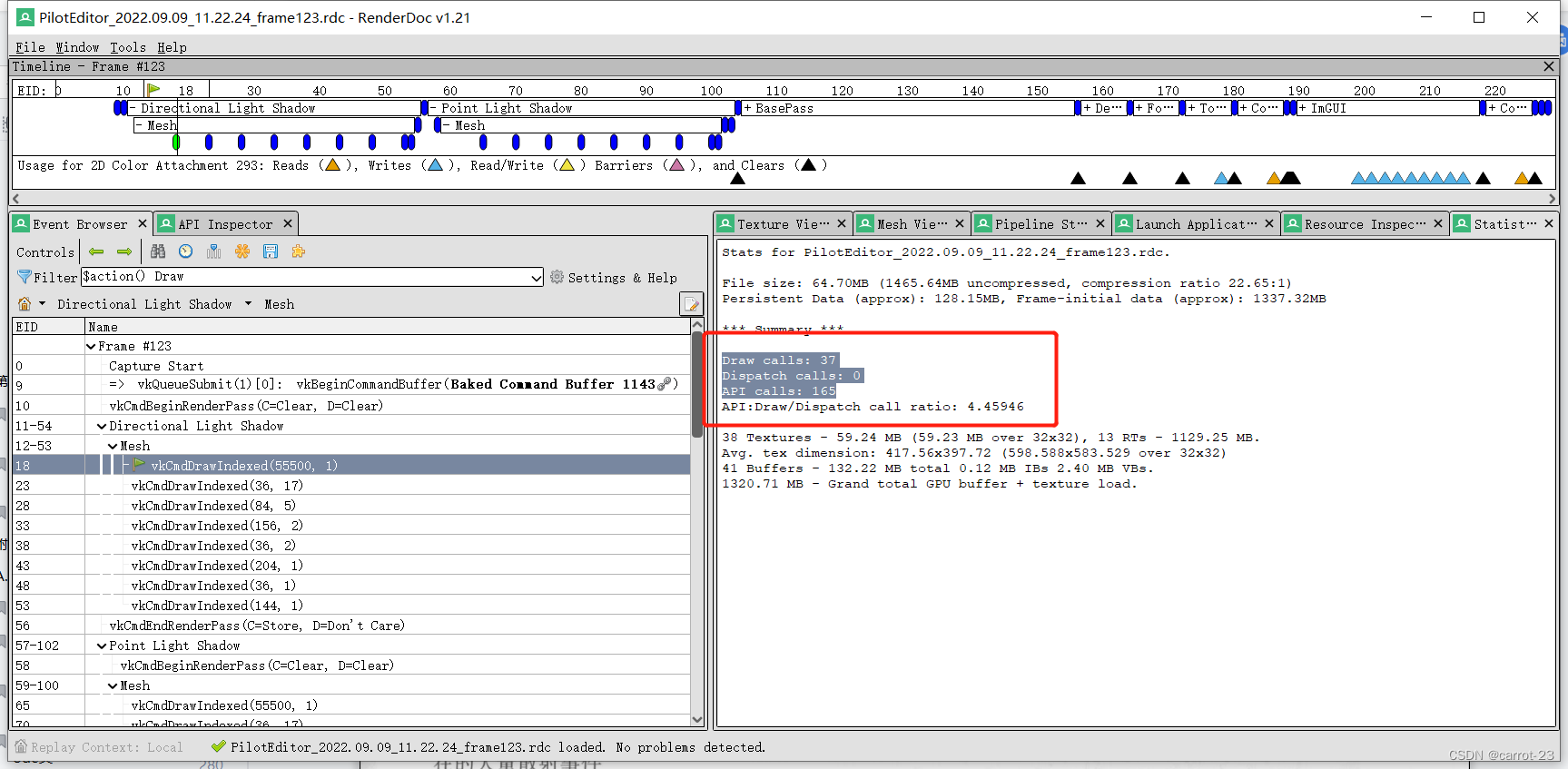
Task: Click the performance counters chart icon
Action: click(x=214, y=251)
